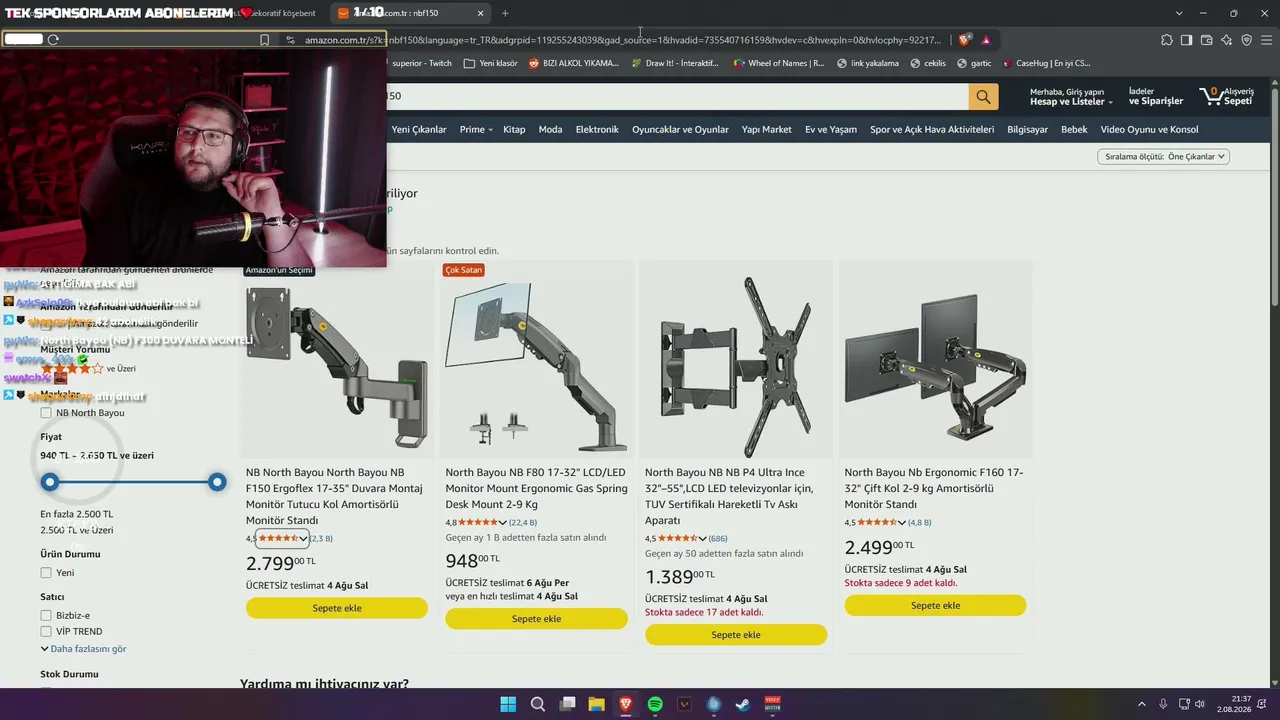
Task: Expand the Prime navigation dropdown
Action: click(x=476, y=130)
